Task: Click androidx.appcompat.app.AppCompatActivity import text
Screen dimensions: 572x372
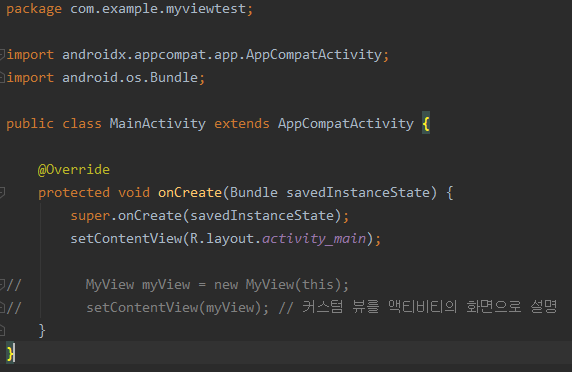Action: [x=222, y=55]
